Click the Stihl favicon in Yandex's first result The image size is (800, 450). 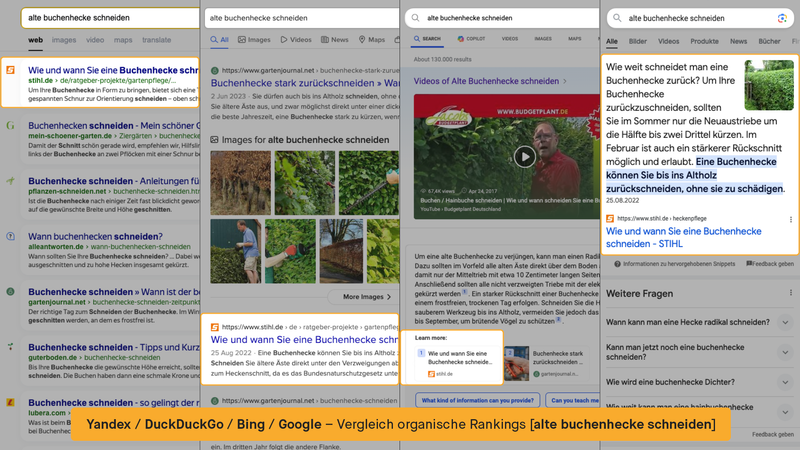(10, 70)
